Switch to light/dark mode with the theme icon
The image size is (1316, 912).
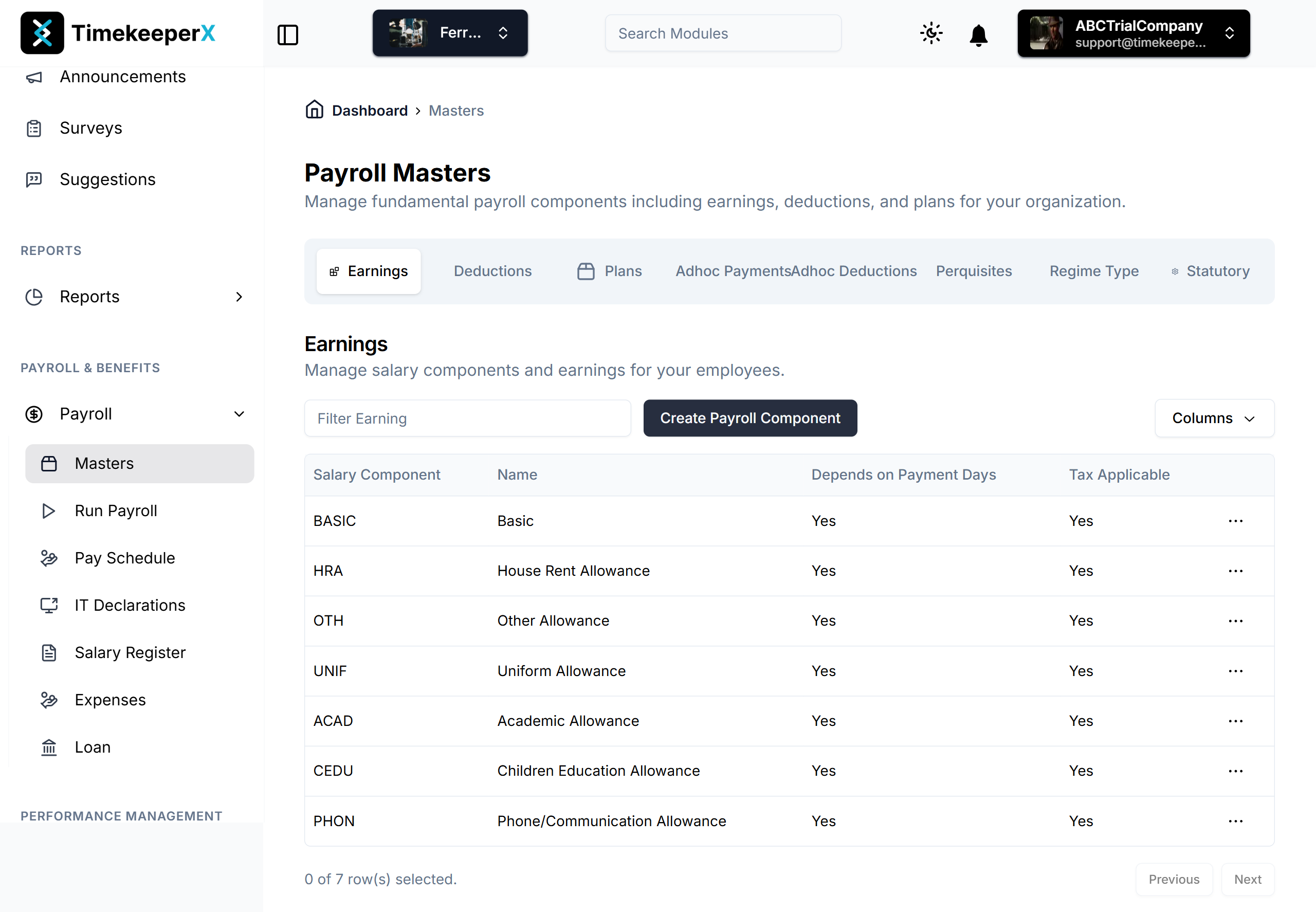[931, 33]
